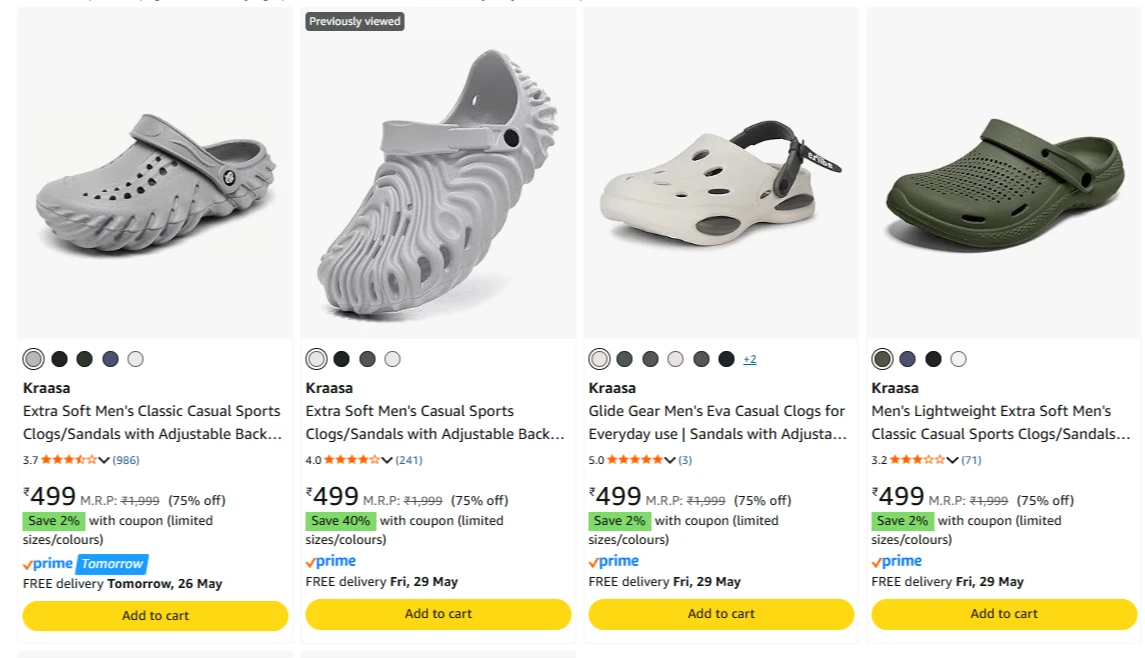Select the black swatch under the first clog
Screen dimensions: 1145x658
point(60,359)
